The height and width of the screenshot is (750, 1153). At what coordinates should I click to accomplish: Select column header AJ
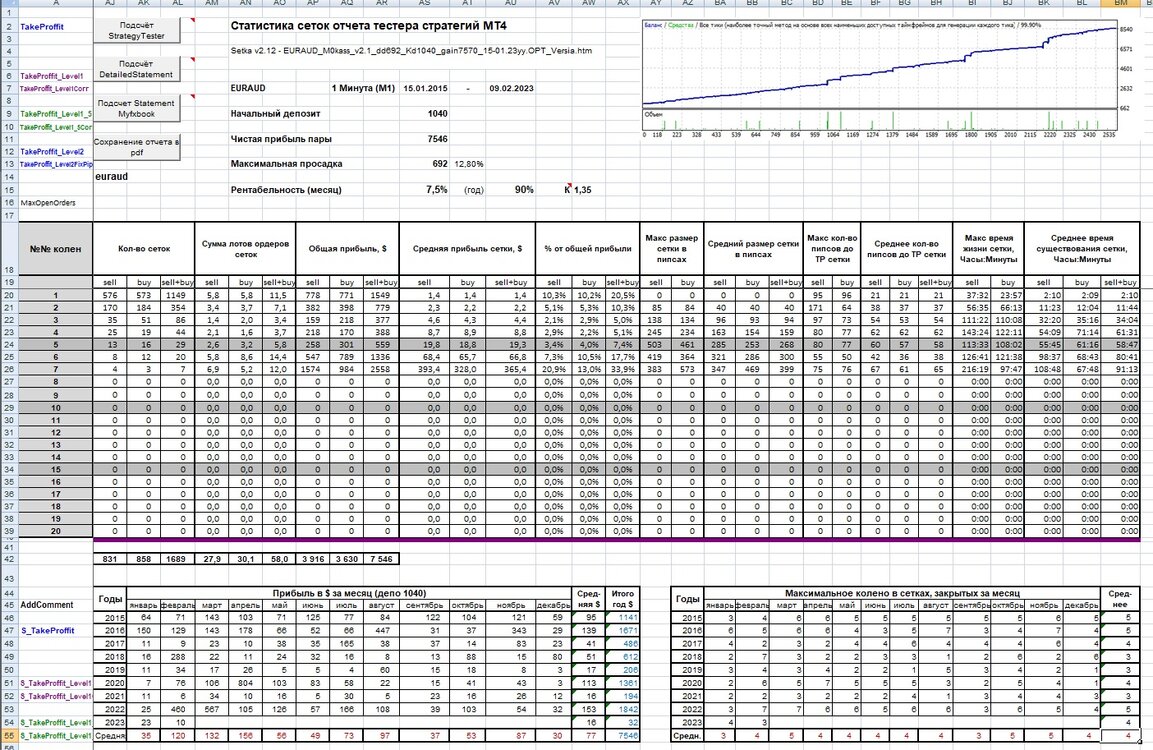[x=110, y=3]
